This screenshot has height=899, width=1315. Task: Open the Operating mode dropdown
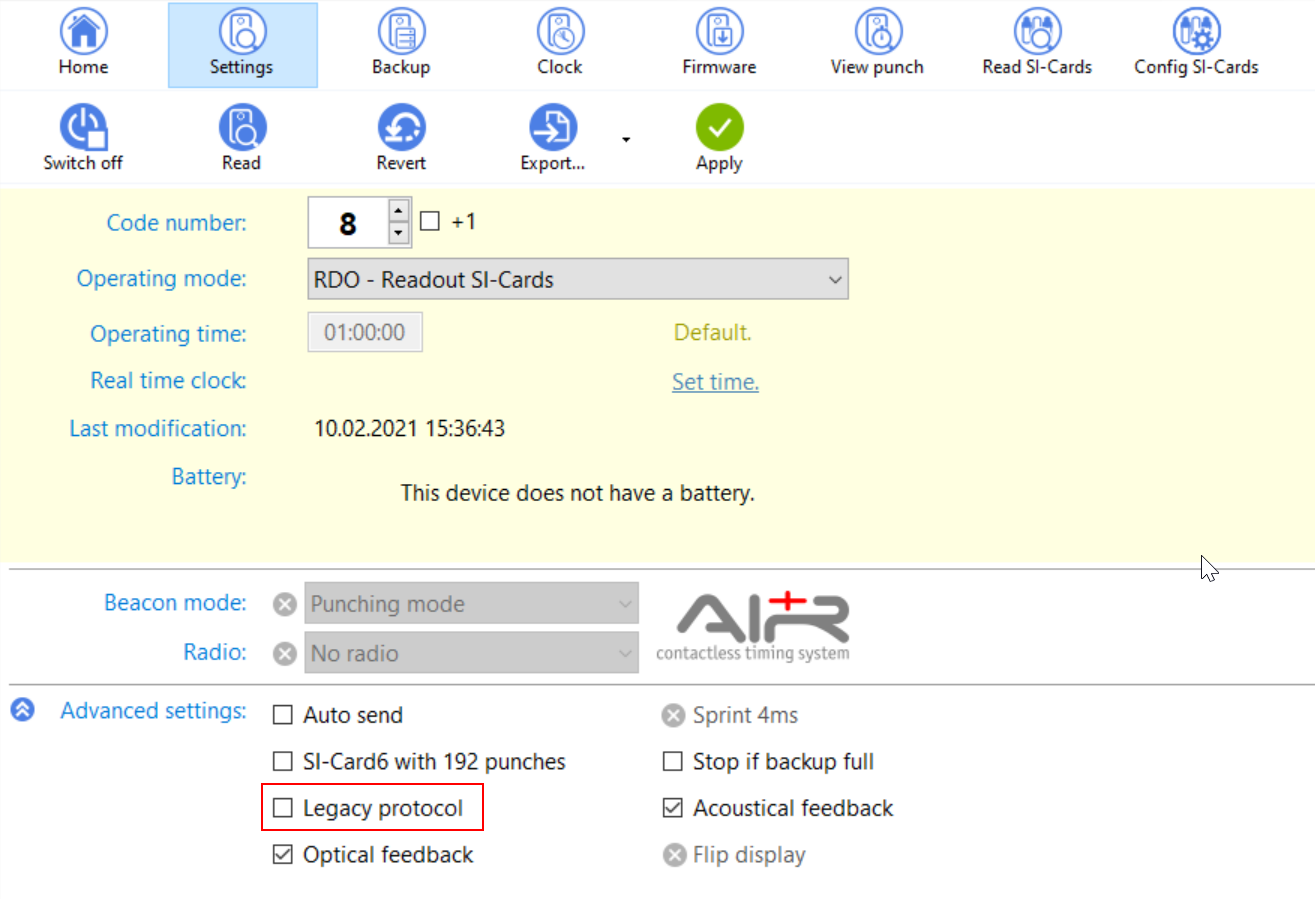[577, 280]
